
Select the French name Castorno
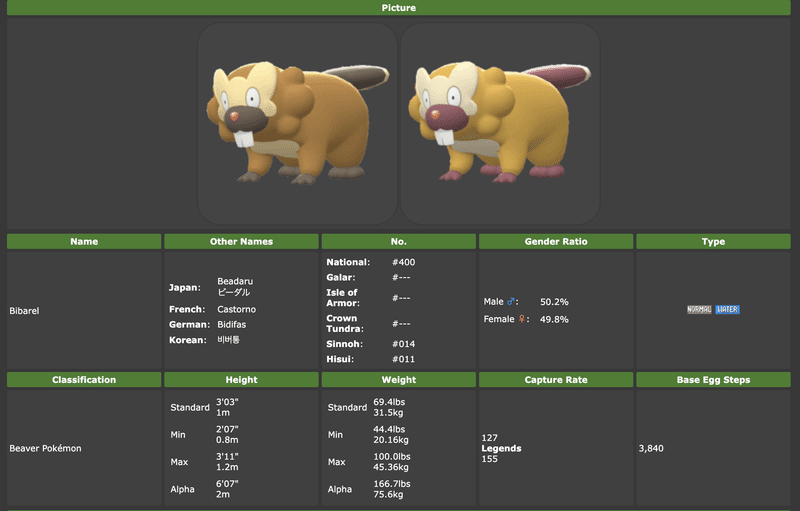[237, 309]
